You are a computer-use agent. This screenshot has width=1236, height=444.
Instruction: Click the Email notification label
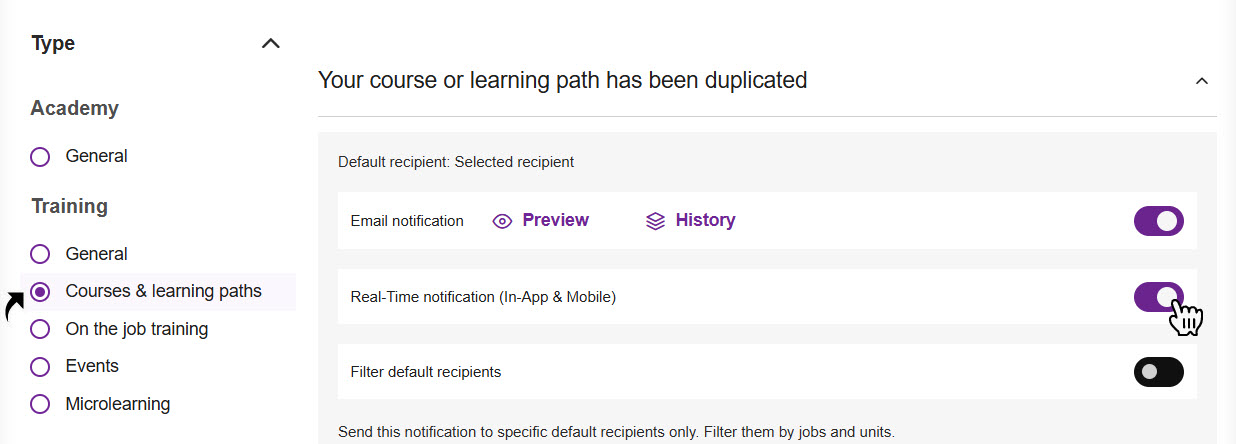(407, 221)
